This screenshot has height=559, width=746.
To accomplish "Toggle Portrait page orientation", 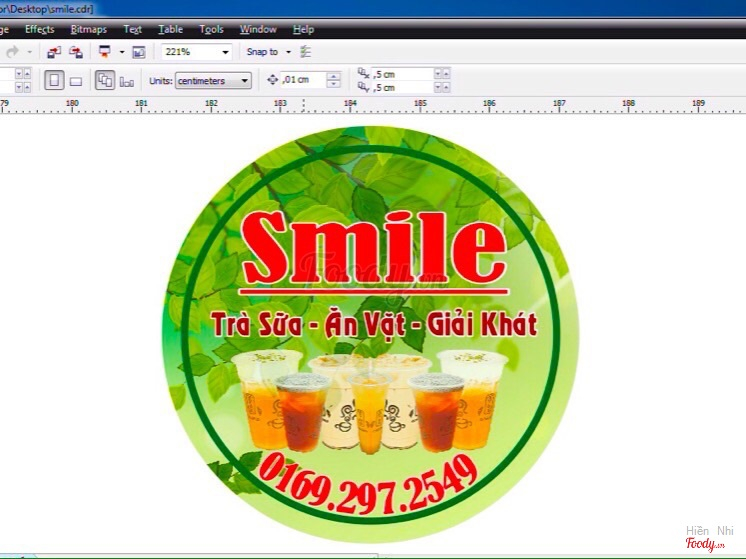I will (x=54, y=81).
